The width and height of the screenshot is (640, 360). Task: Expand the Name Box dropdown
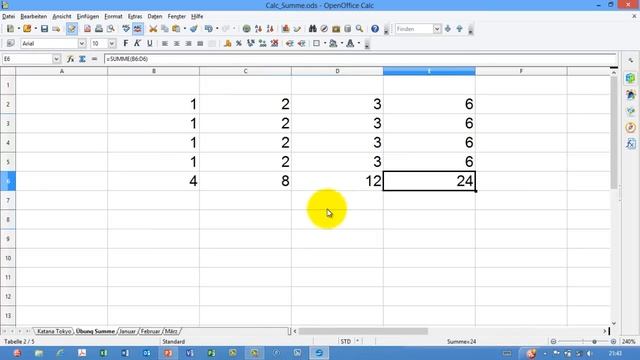pyautogui.click(x=56, y=59)
